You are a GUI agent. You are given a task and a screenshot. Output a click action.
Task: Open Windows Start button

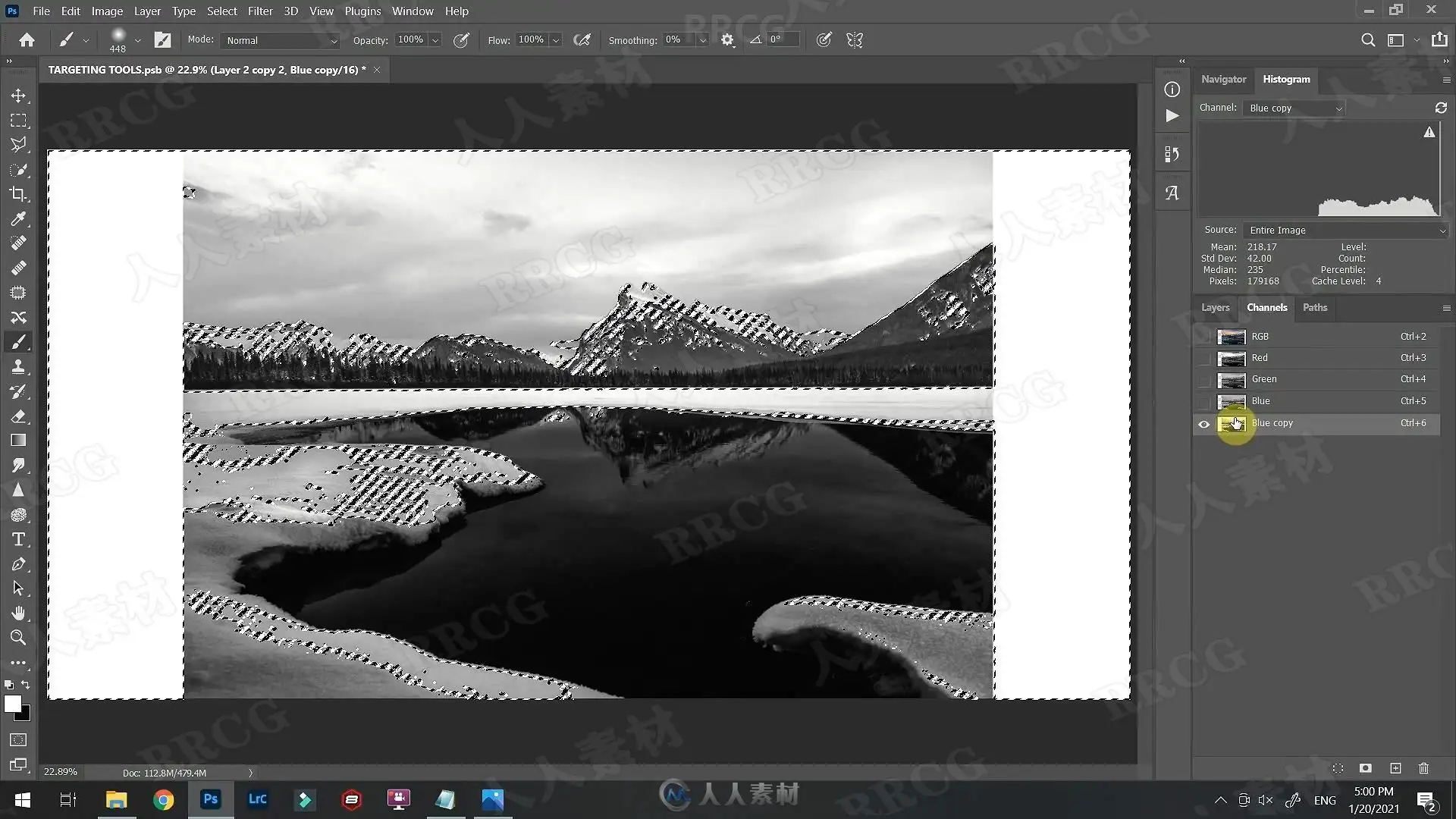point(22,799)
